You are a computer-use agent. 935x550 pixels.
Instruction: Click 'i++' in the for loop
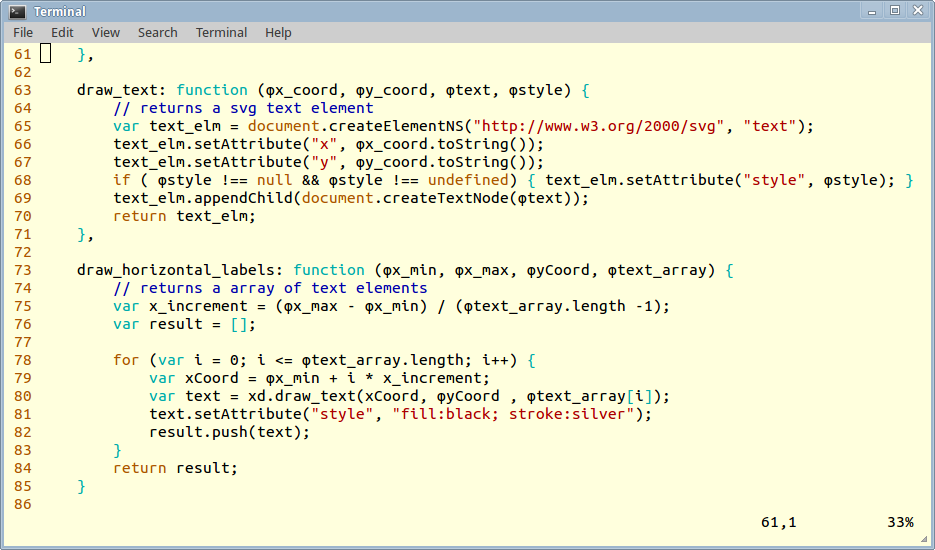tap(495, 360)
